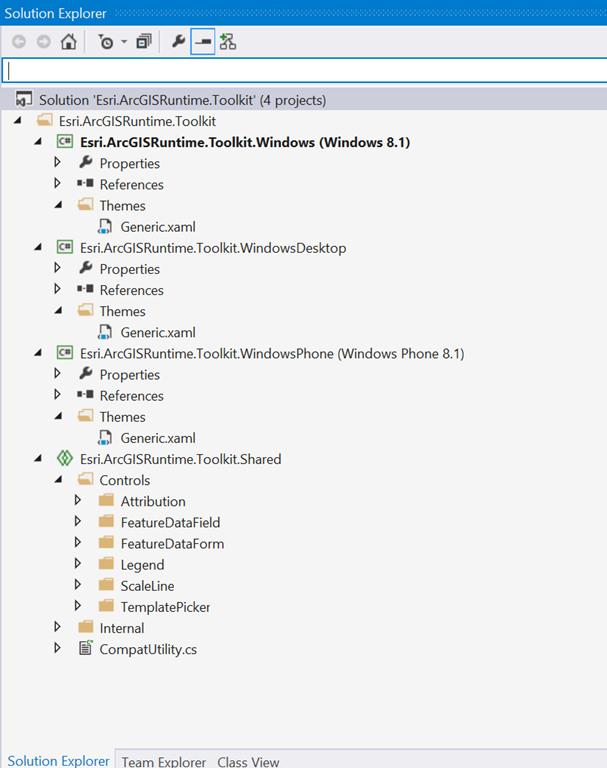Click the CompatUtility.cs file icon
This screenshot has width=607, height=768.
[86, 648]
